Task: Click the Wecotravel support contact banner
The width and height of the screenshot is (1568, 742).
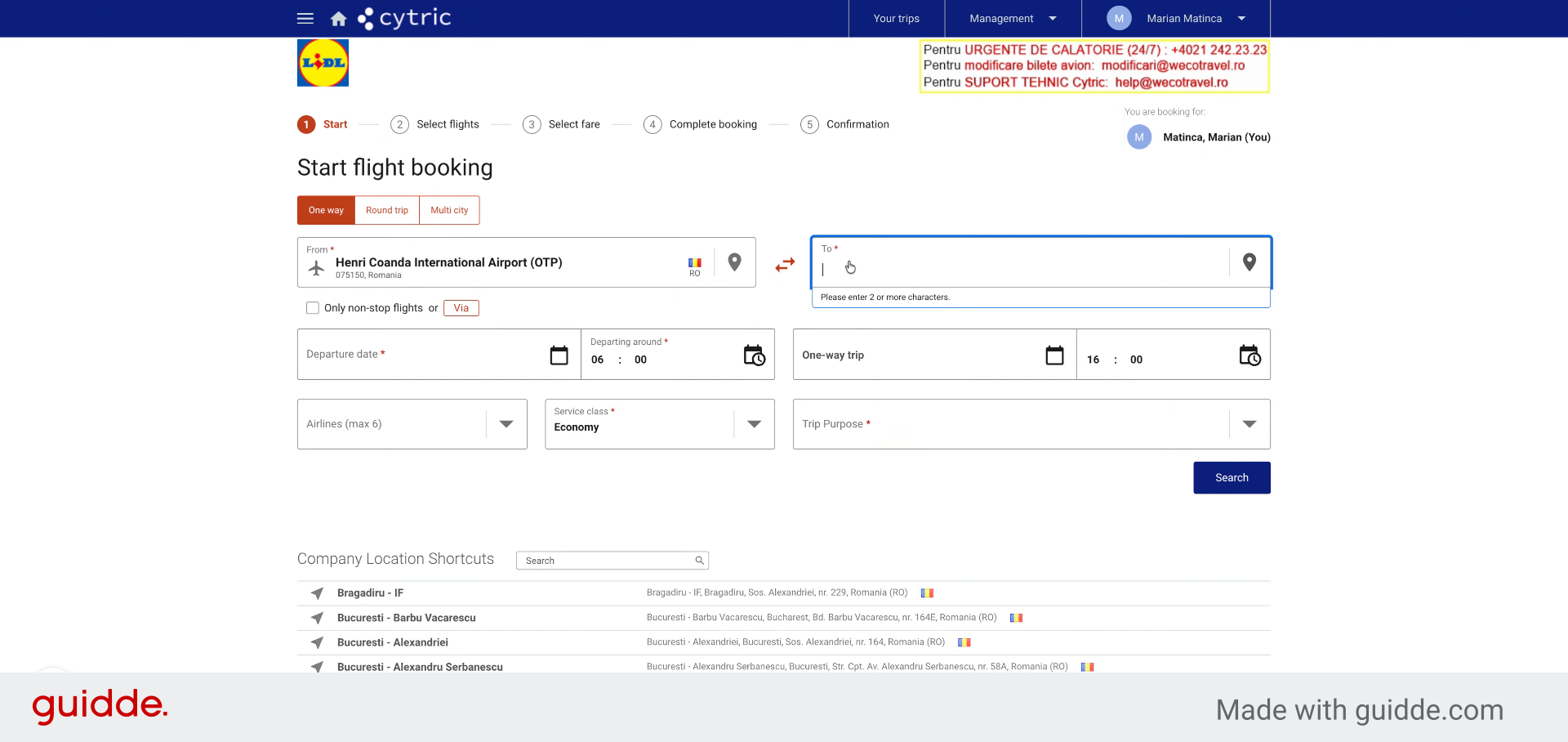Action: pyautogui.click(x=1094, y=66)
